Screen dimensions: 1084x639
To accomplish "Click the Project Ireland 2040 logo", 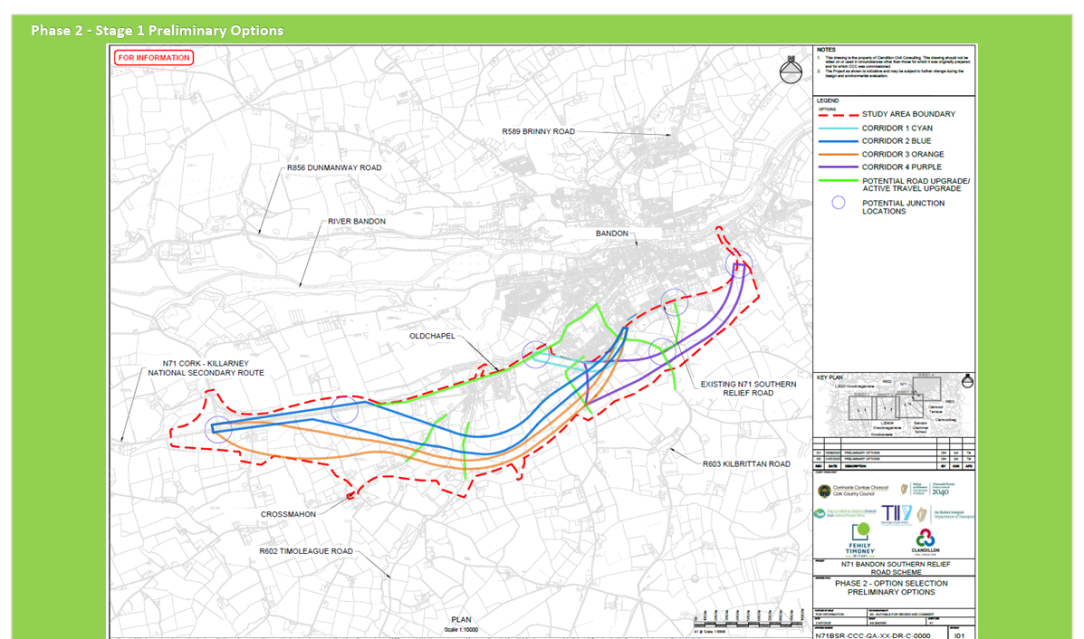I will tap(928, 489).
